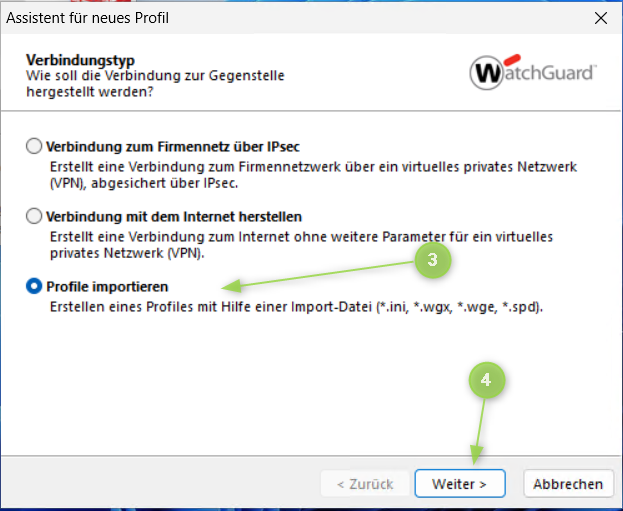
Task: Select the 'Profile importieren' radio button
Action: [34, 286]
